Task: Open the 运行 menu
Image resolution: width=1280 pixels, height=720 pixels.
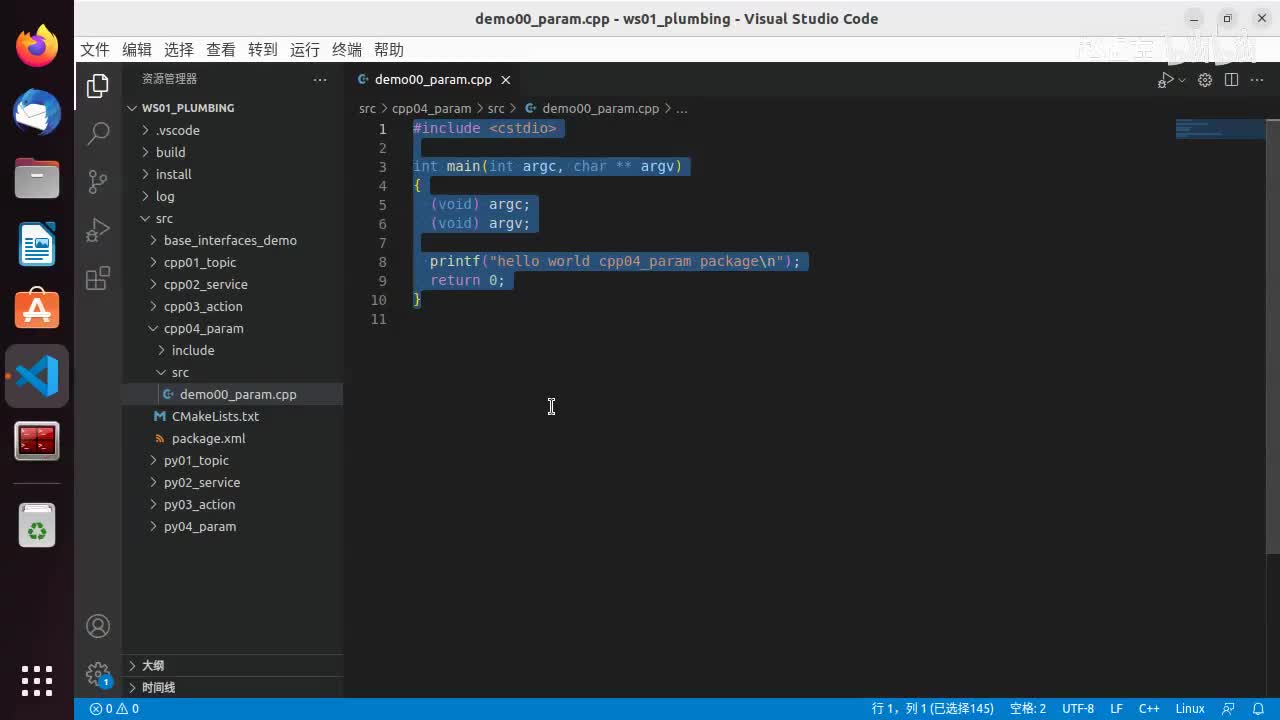Action: 305,50
